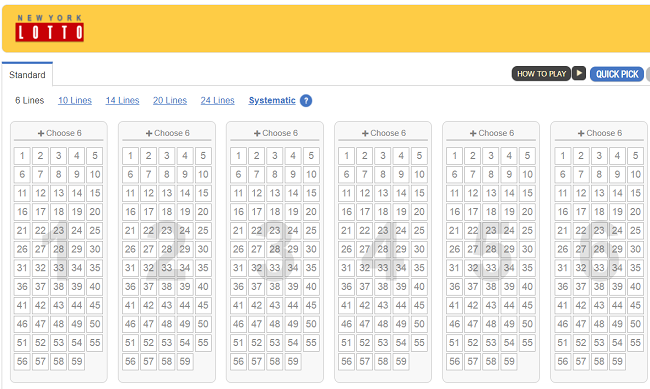Pick number 42 in line 1
Image resolution: width=650 pixels, height=389 pixels.
tap(40, 305)
